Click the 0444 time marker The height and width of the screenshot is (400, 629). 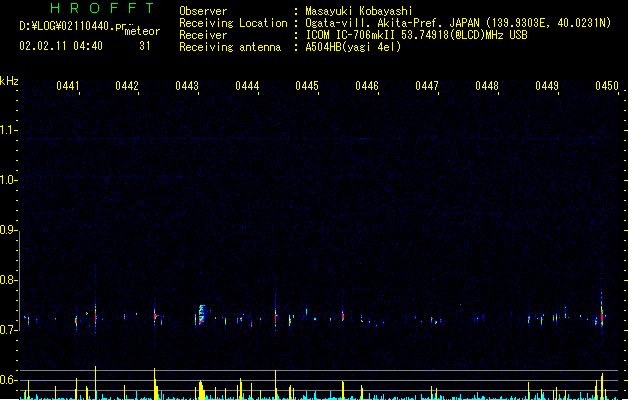coord(247,86)
